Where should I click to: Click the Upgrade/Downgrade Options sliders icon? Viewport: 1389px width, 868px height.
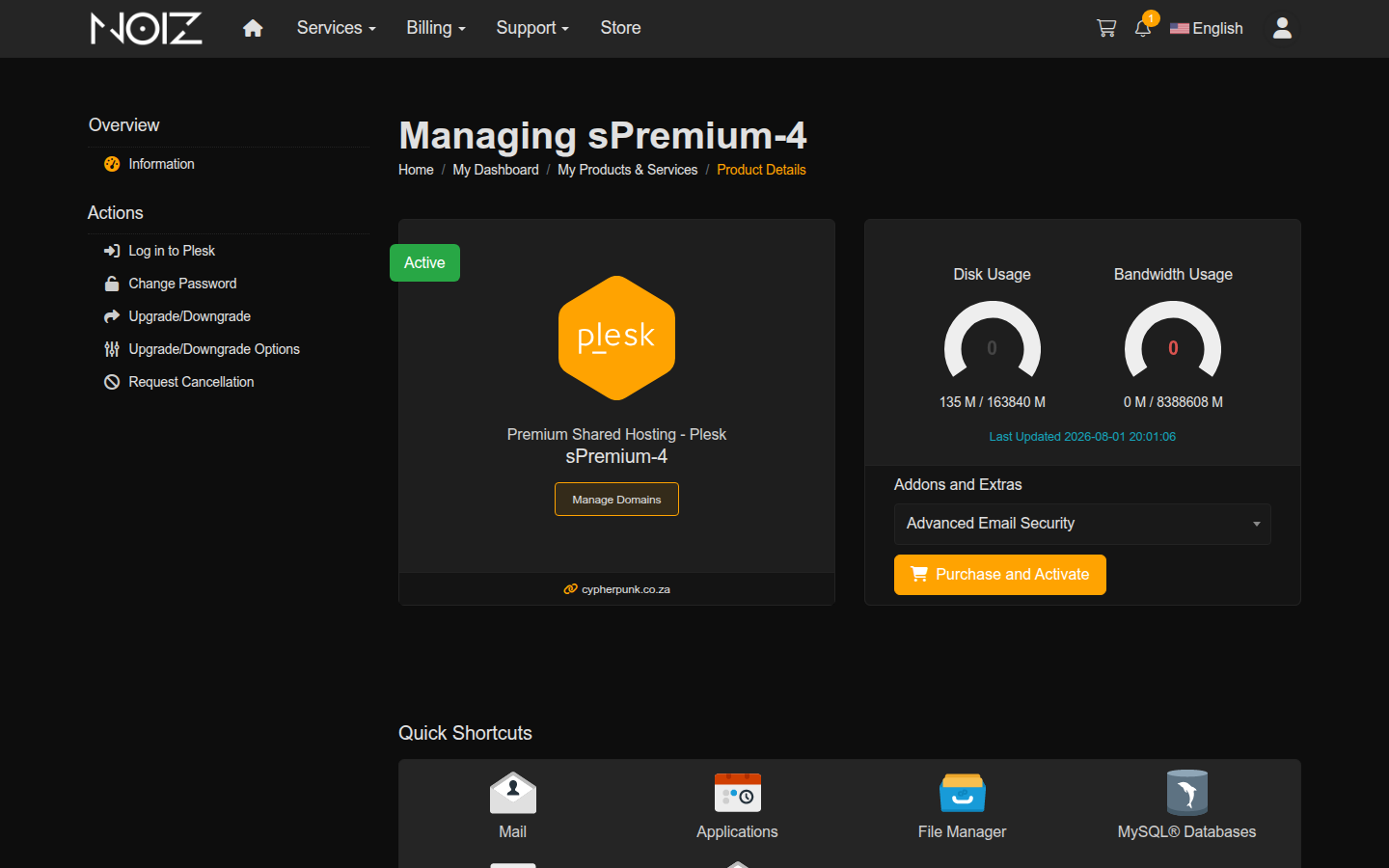[x=112, y=349]
